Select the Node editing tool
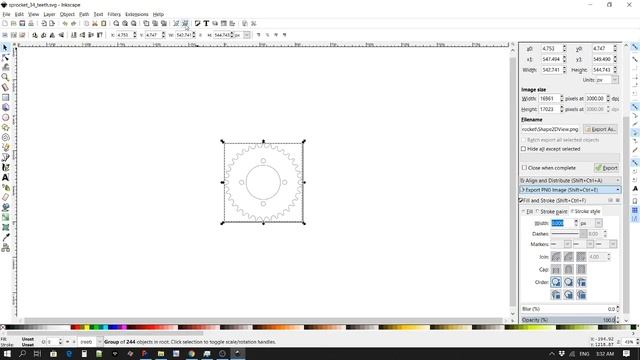Image resolution: width=640 pixels, height=360 pixels. pyautogui.click(x=5, y=58)
